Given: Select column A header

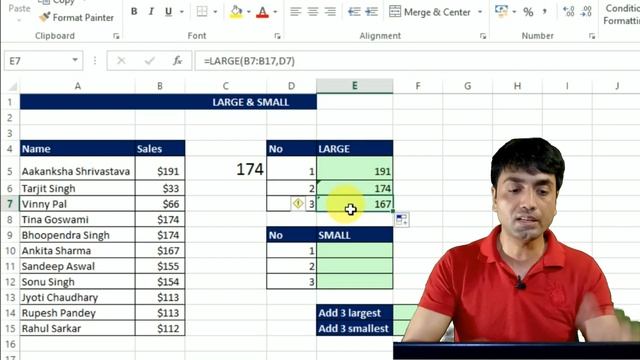Looking at the screenshot, I should tap(78, 86).
